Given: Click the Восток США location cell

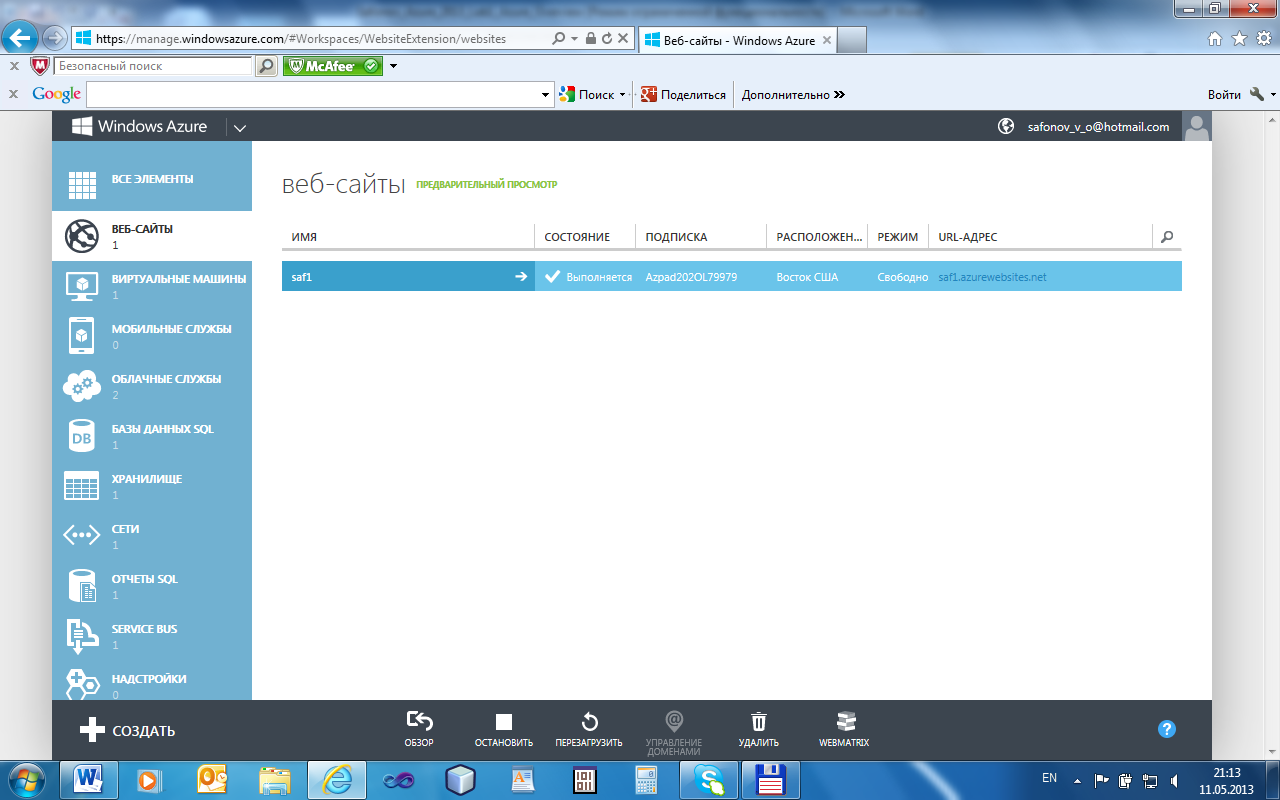Looking at the screenshot, I should [807, 277].
